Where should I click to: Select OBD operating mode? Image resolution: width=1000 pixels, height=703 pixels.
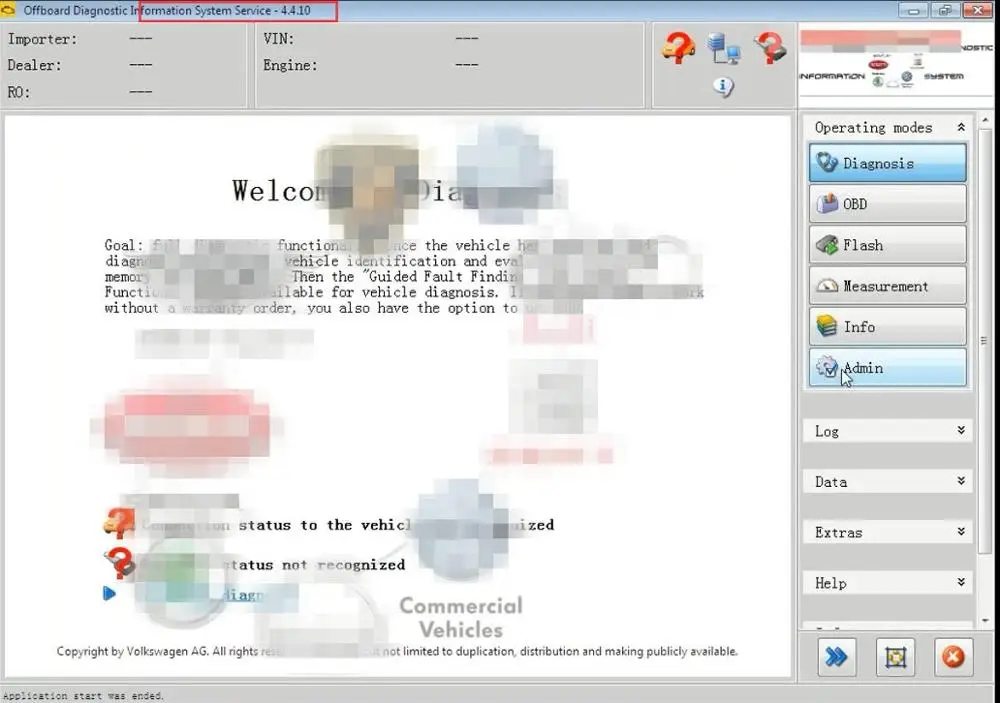click(x=888, y=204)
